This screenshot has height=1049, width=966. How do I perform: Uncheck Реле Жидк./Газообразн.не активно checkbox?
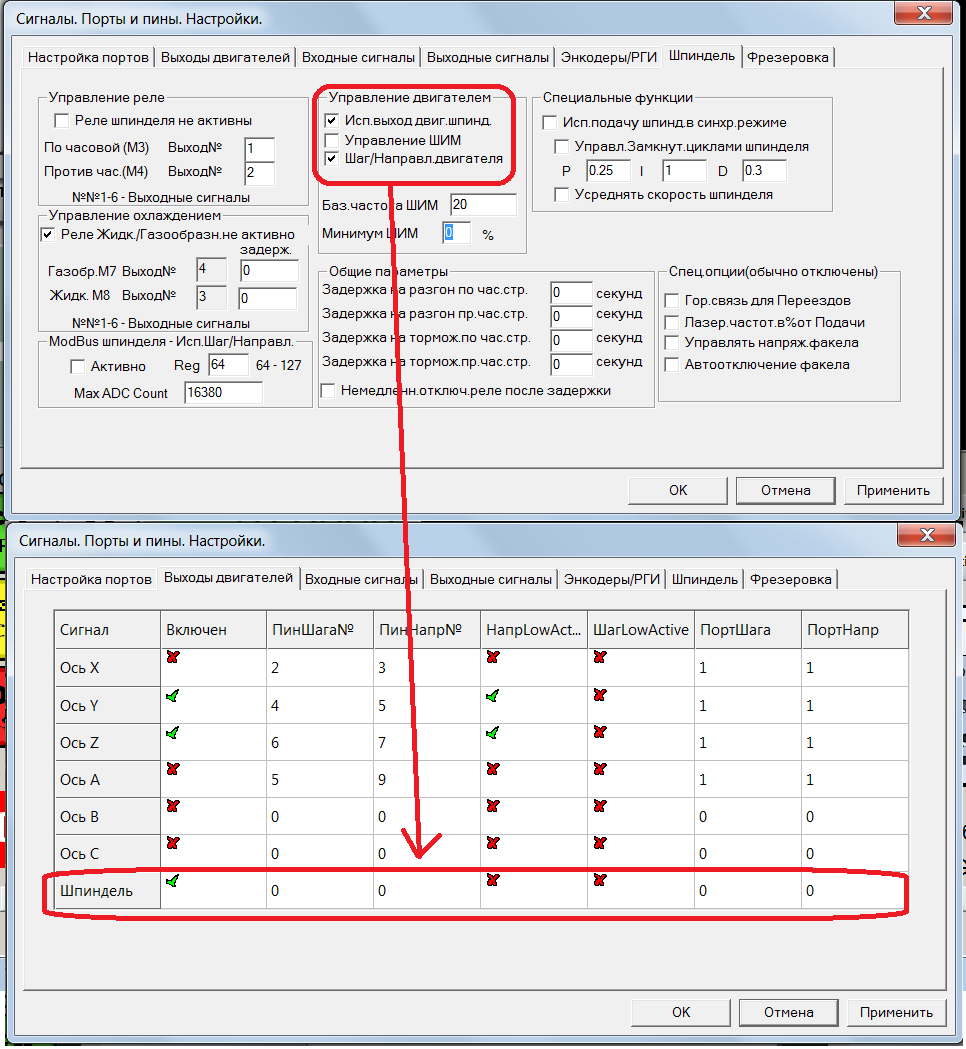point(47,234)
